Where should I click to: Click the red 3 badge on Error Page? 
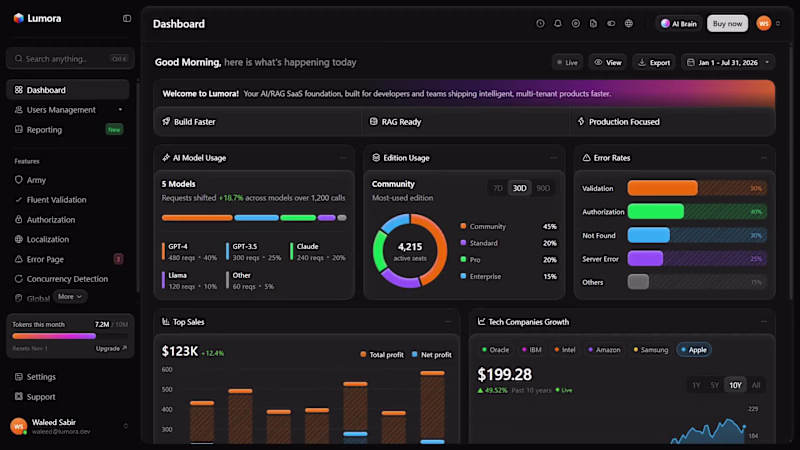[x=118, y=259]
